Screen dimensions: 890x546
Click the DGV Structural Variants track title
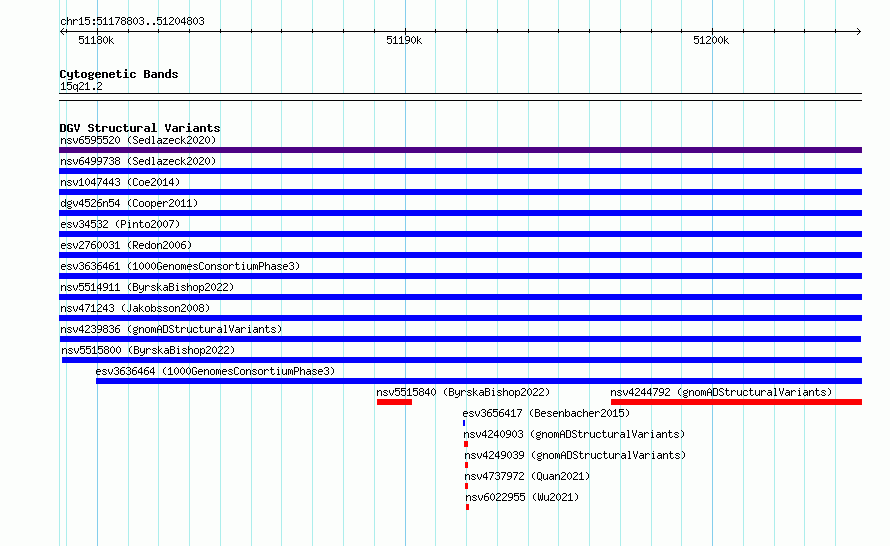point(140,128)
